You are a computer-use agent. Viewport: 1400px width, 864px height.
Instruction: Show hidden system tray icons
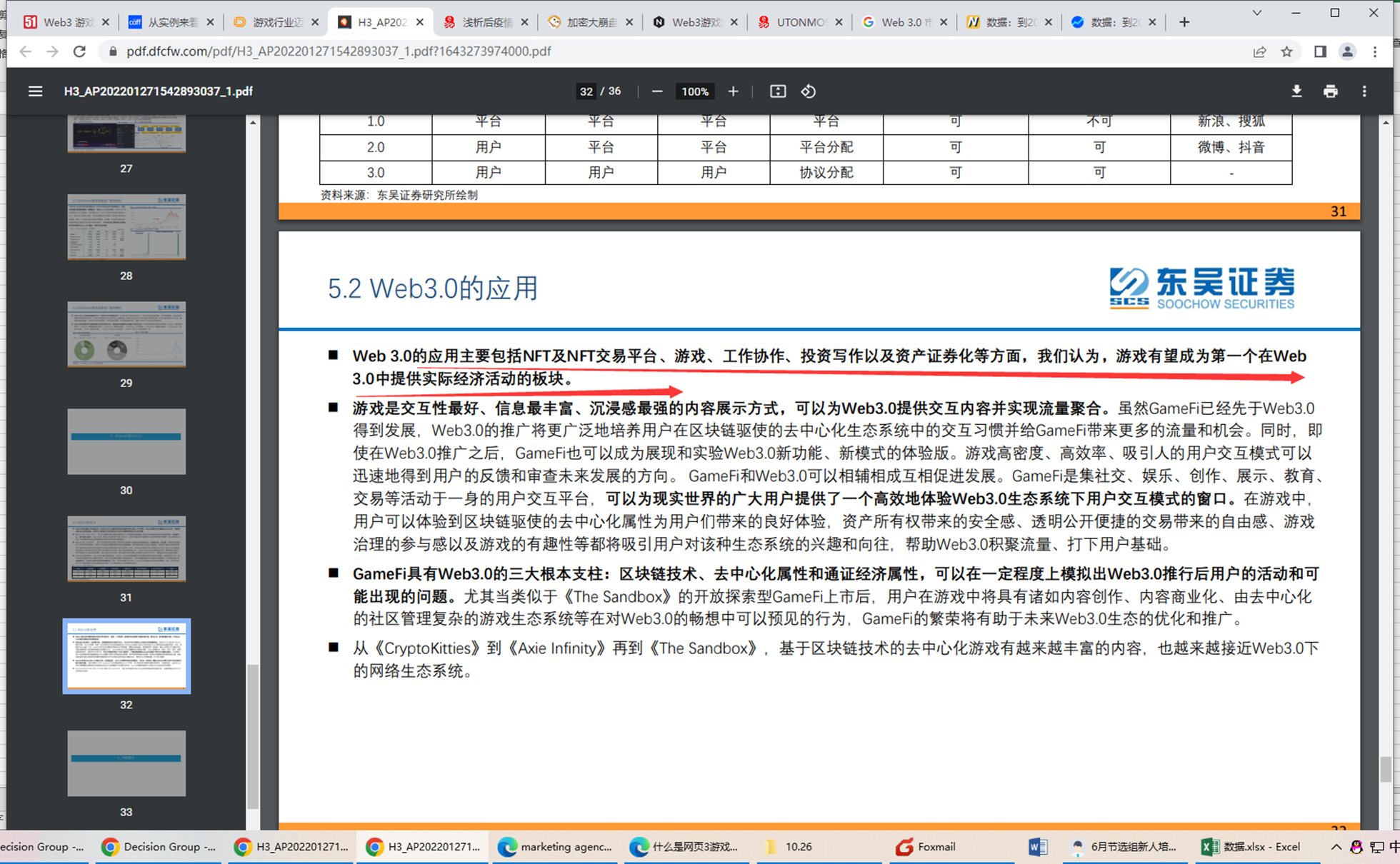pyautogui.click(x=1335, y=847)
